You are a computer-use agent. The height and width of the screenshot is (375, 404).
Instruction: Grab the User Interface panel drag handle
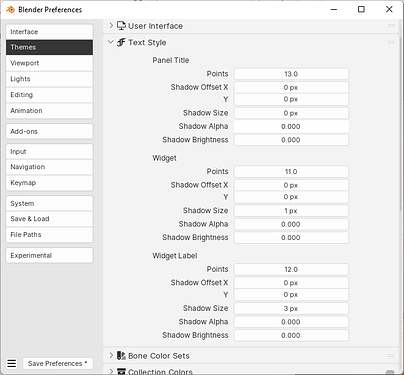(x=391, y=26)
